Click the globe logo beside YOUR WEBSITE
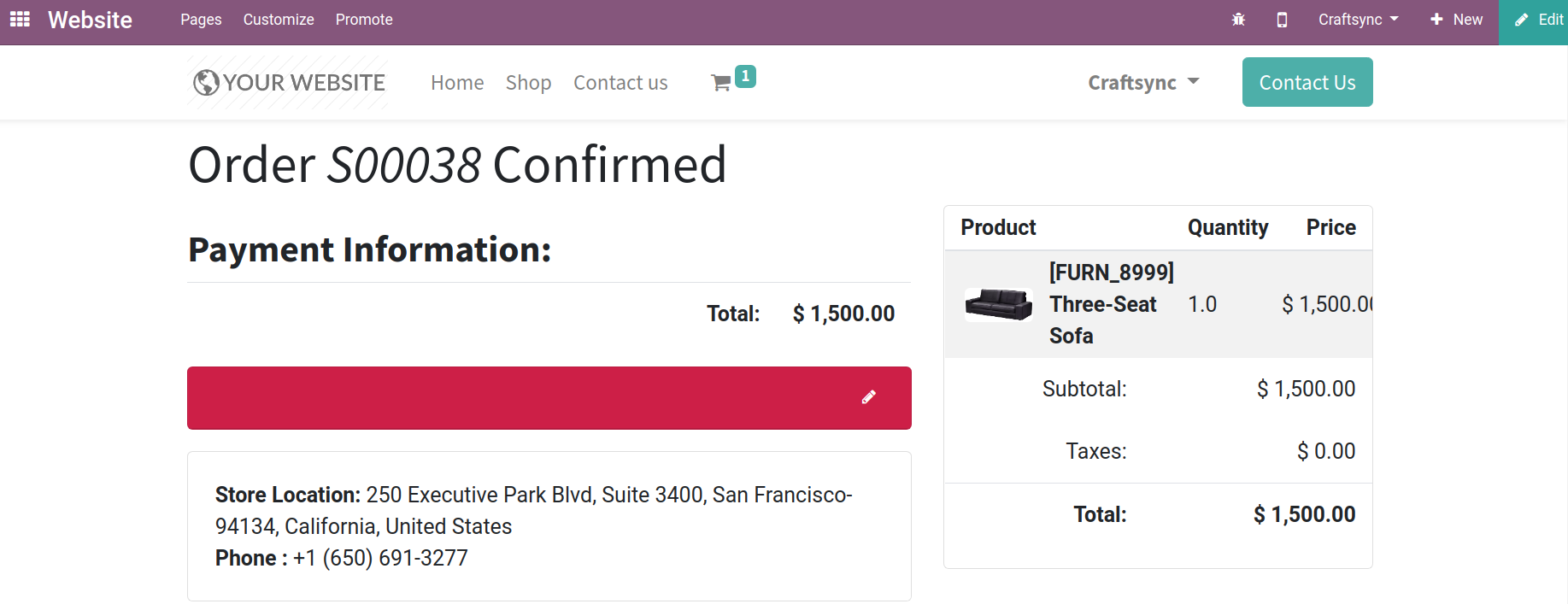Viewport: 1568px width, 604px height. pyautogui.click(x=206, y=83)
